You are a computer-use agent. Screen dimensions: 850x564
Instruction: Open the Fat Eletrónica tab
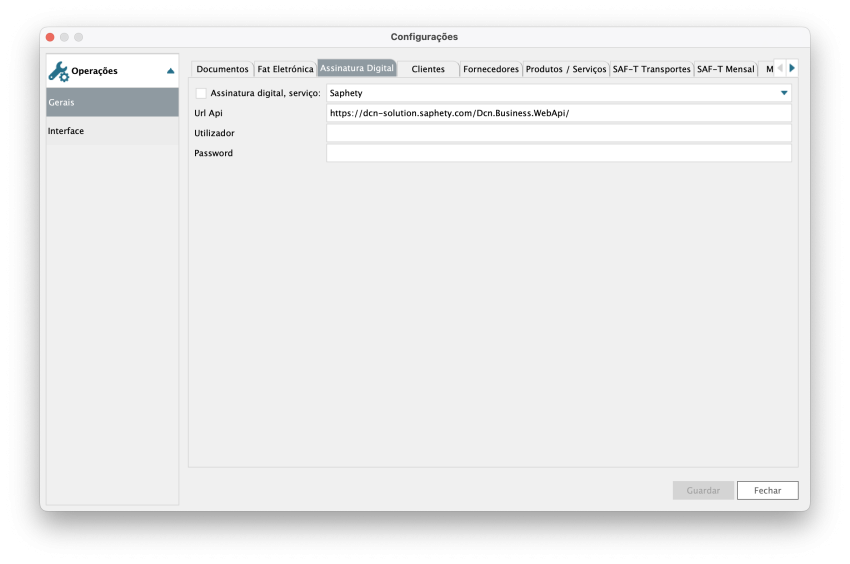tap(285, 69)
